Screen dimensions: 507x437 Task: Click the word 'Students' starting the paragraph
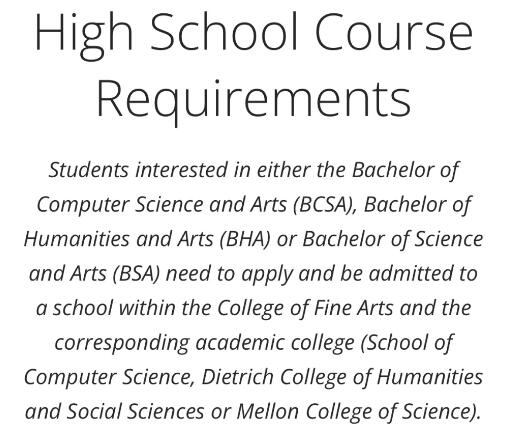[89, 170]
